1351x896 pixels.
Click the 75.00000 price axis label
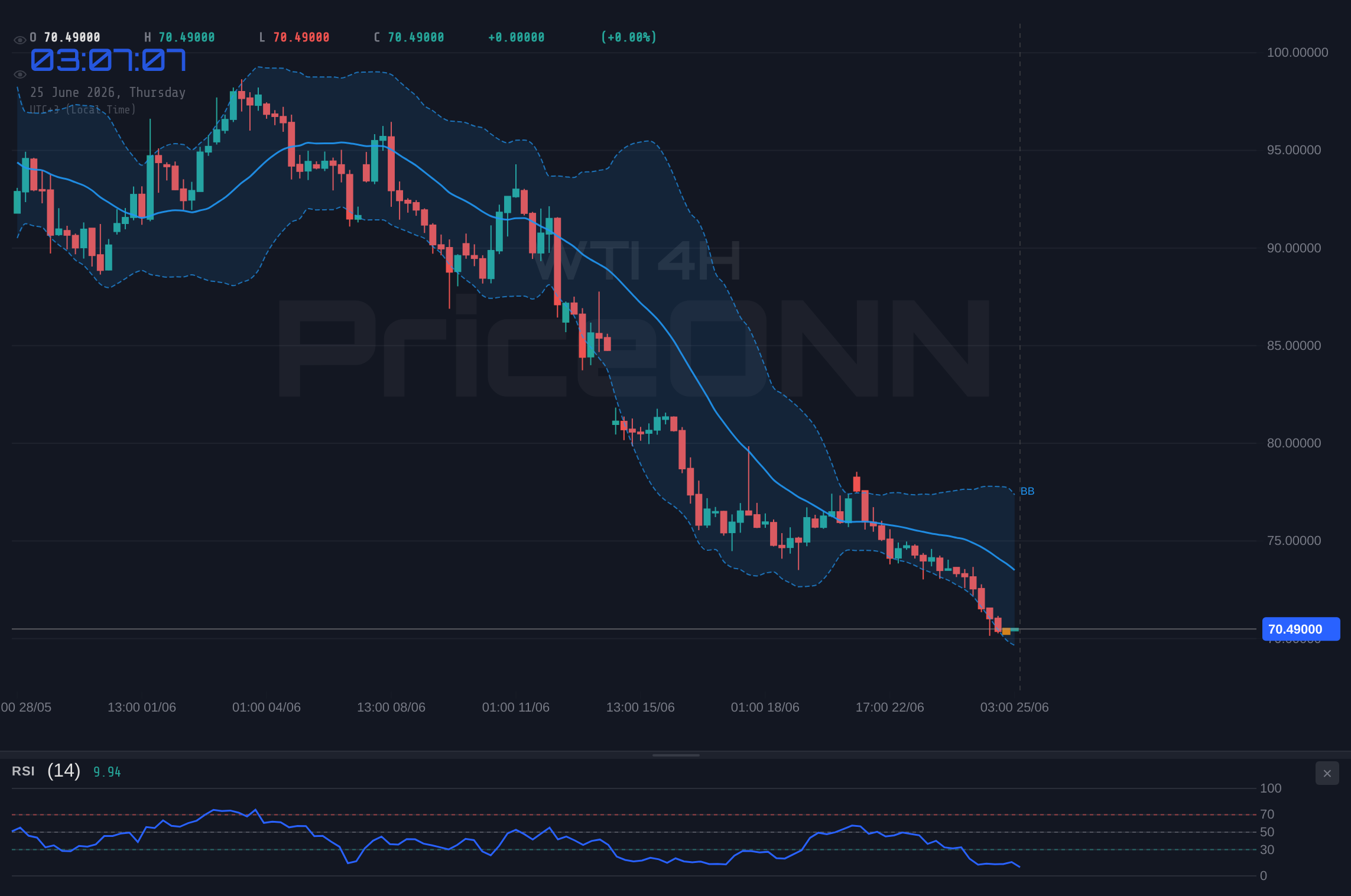coord(1294,541)
